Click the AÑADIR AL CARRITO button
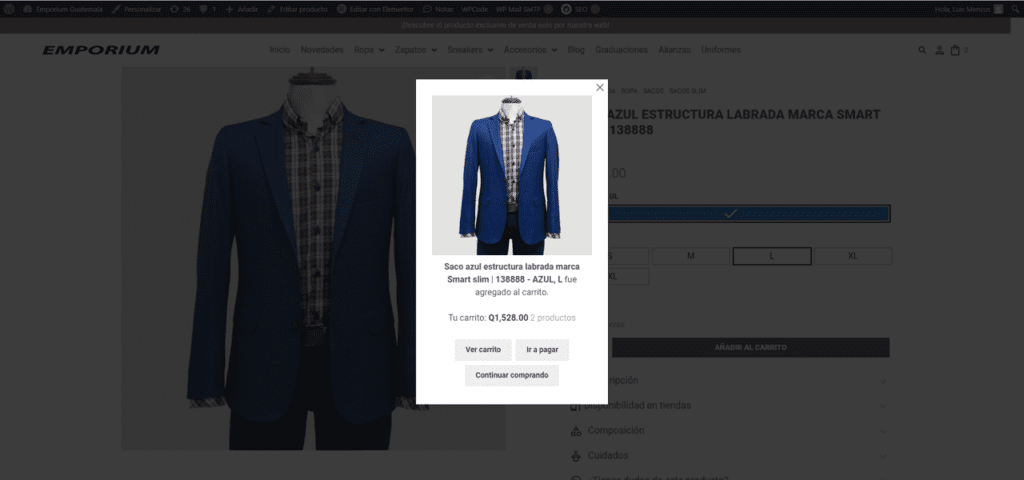This screenshot has width=1024, height=480. point(750,347)
